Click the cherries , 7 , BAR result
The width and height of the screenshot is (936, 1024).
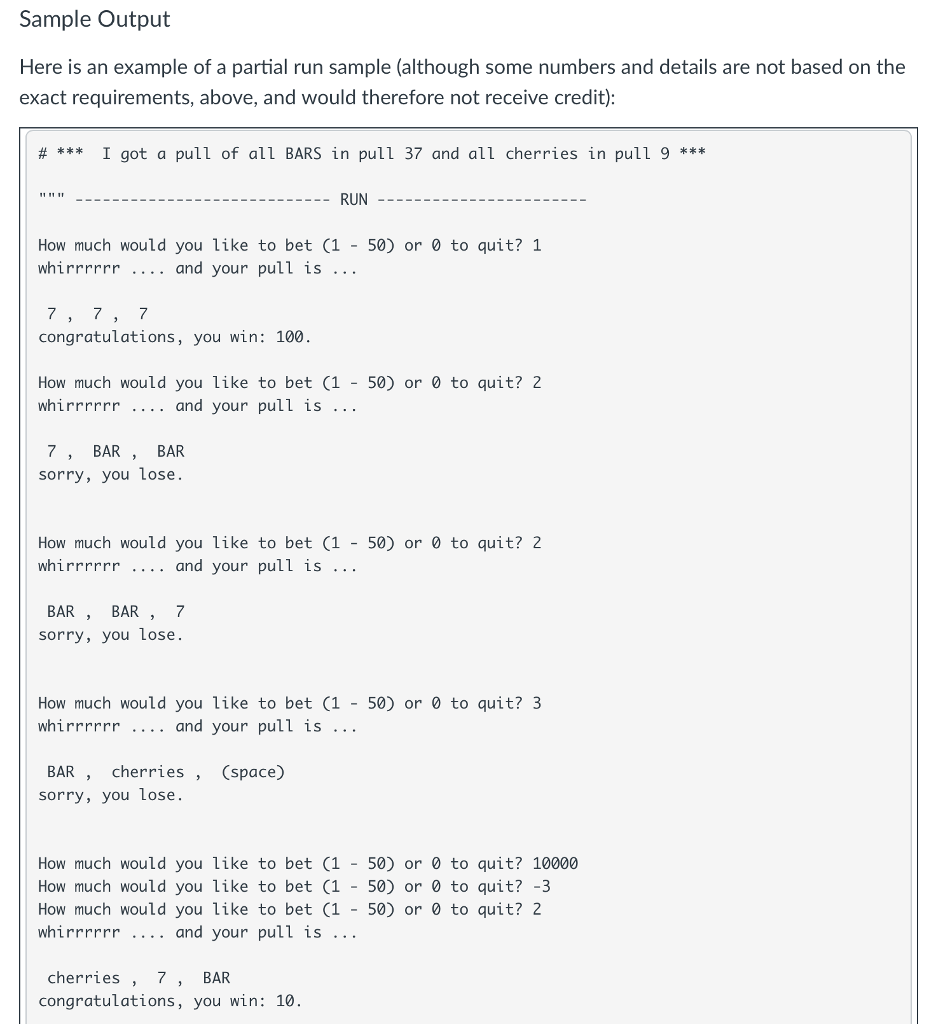[138, 978]
